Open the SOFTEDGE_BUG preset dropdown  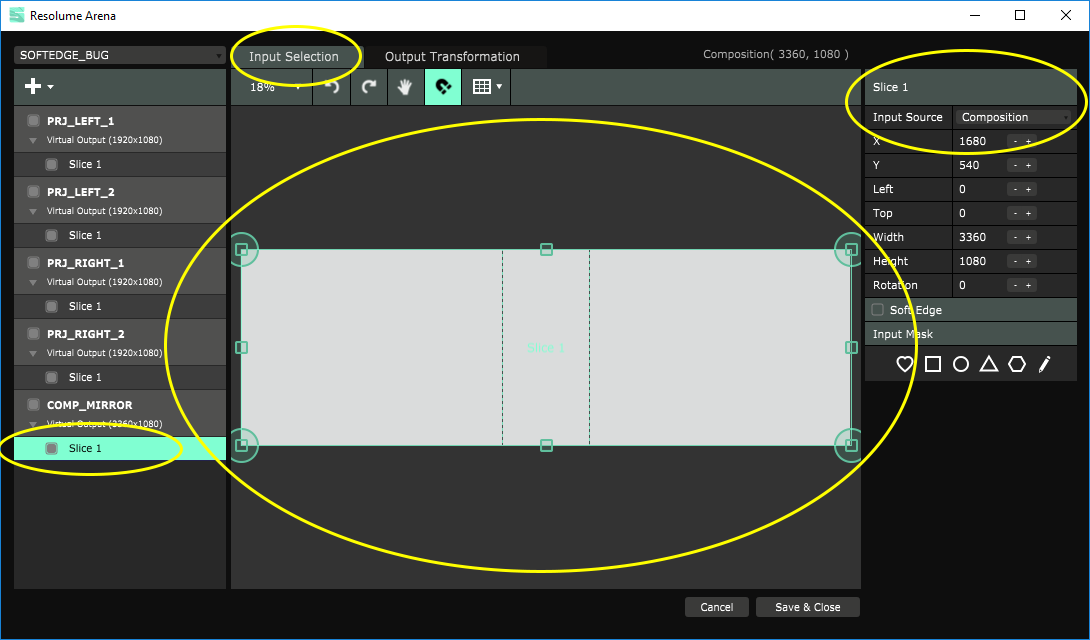pos(120,55)
